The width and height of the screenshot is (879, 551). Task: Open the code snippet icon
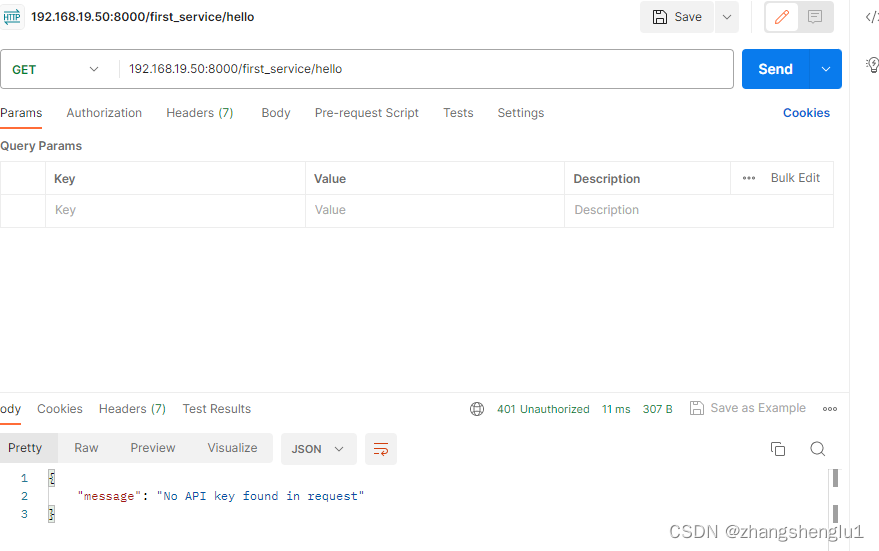[x=872, y=17]
